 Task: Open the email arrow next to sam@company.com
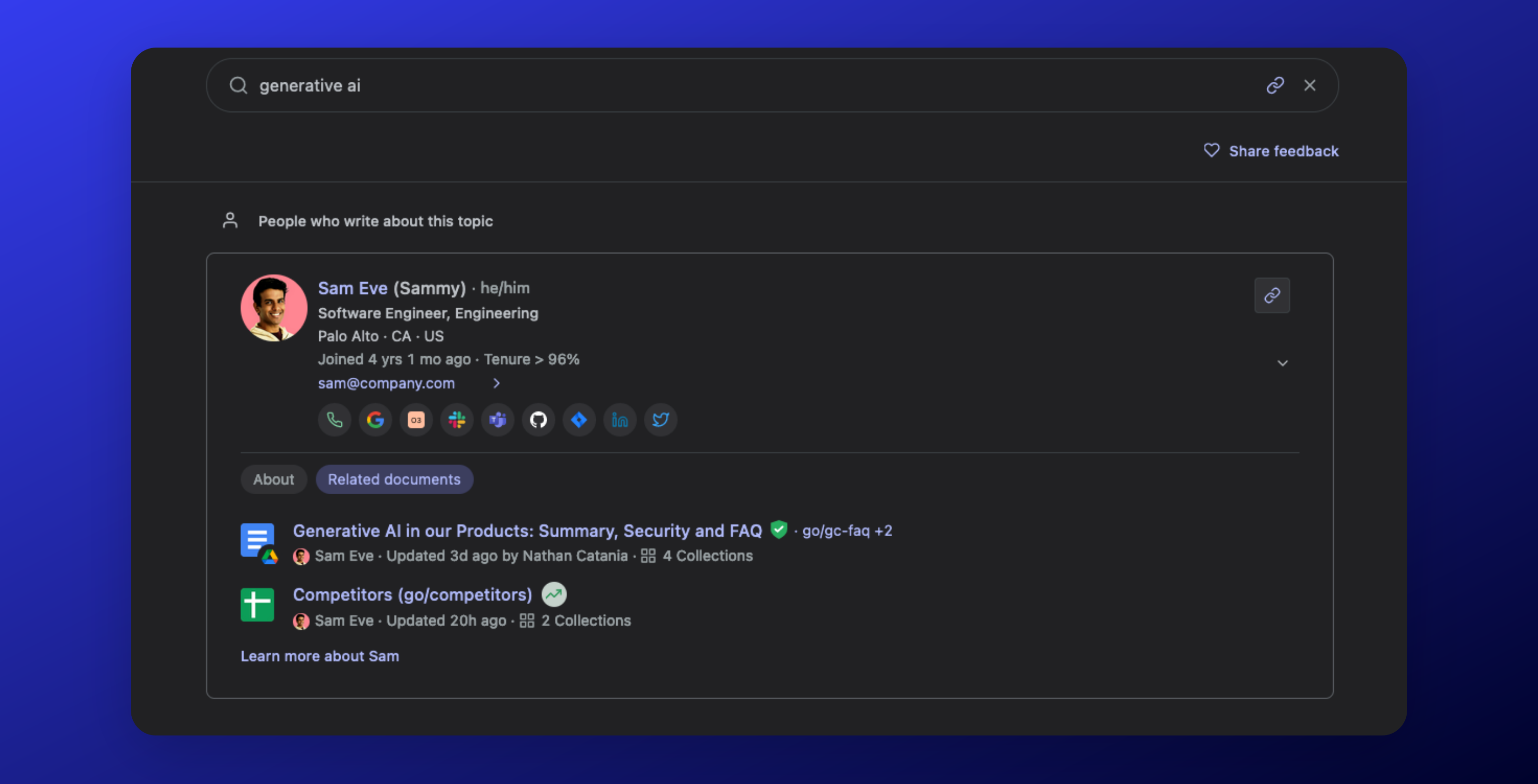click(x=496, y=383)
